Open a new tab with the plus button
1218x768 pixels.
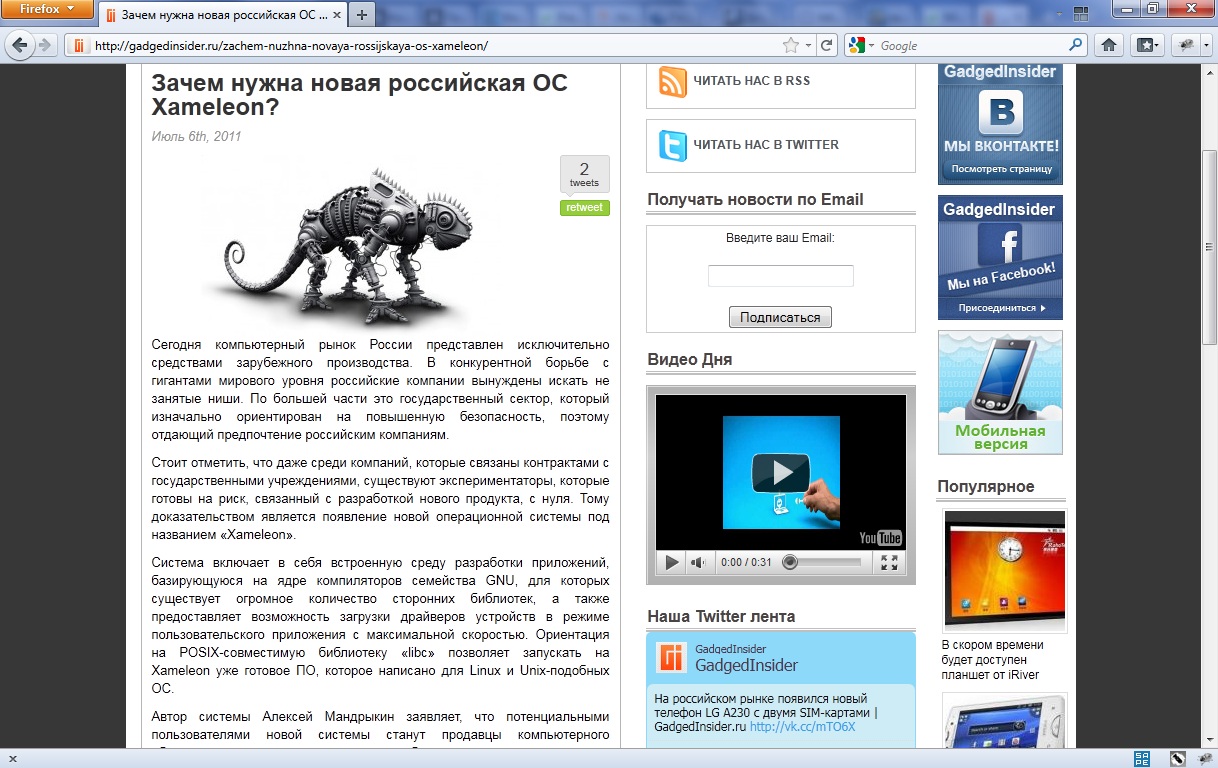pyautogui.click(x=361, y=15)
